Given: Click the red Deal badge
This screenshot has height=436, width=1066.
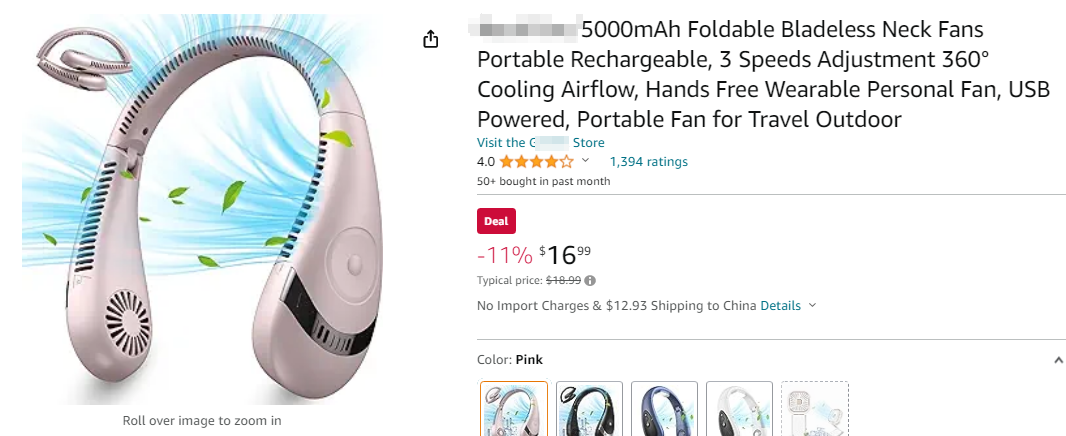Looking at the screenshot, I should coord(496,221).
